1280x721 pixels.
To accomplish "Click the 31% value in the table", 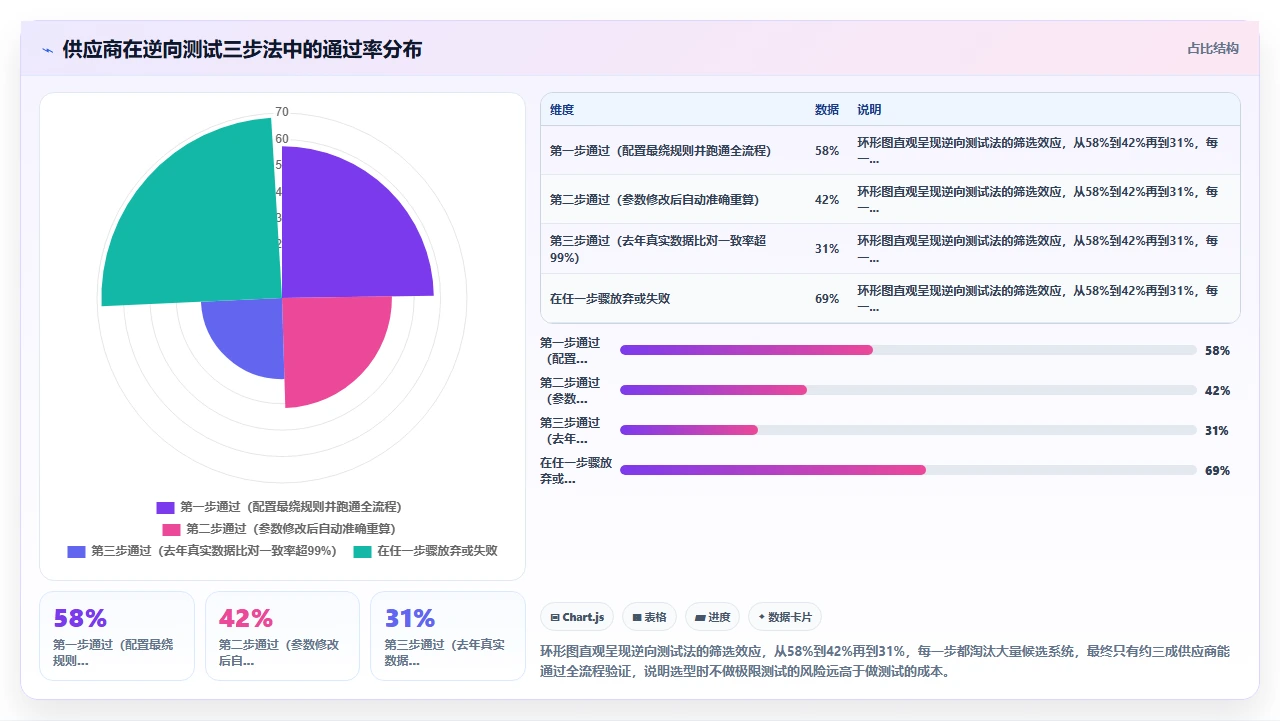I will [827, 249].
